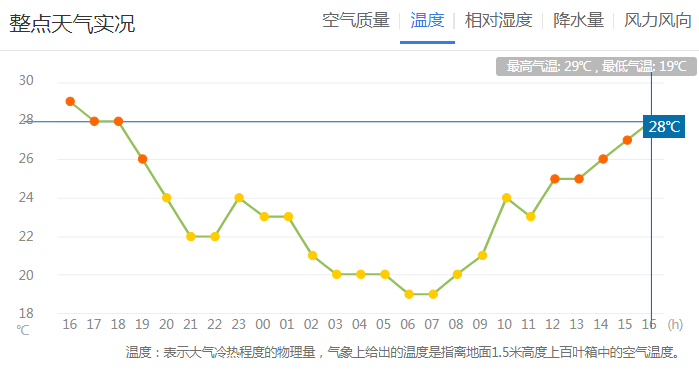Click the 29°C data point at the first hour 16
Viewport: 699px width, 370px height.
pos(70,102)
